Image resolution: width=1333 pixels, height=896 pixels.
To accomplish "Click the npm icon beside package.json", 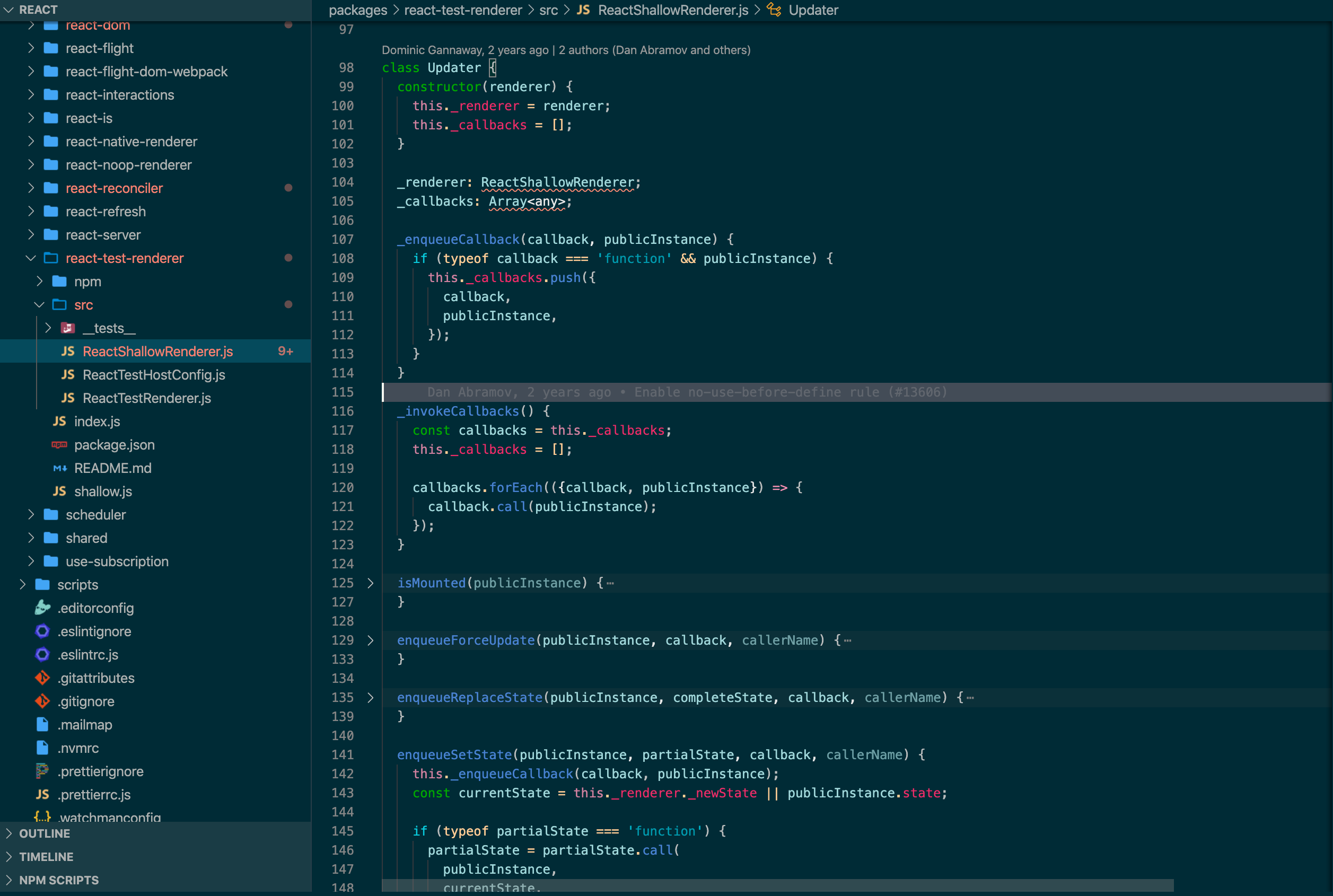I will (x=59, y=445).
